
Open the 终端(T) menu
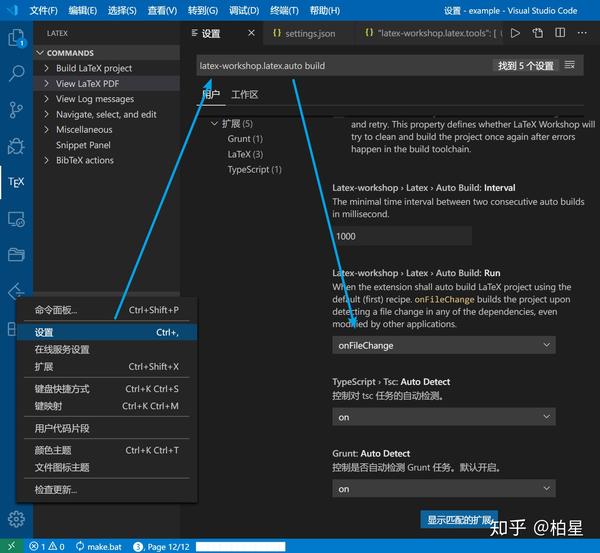(x=284, y=10)
